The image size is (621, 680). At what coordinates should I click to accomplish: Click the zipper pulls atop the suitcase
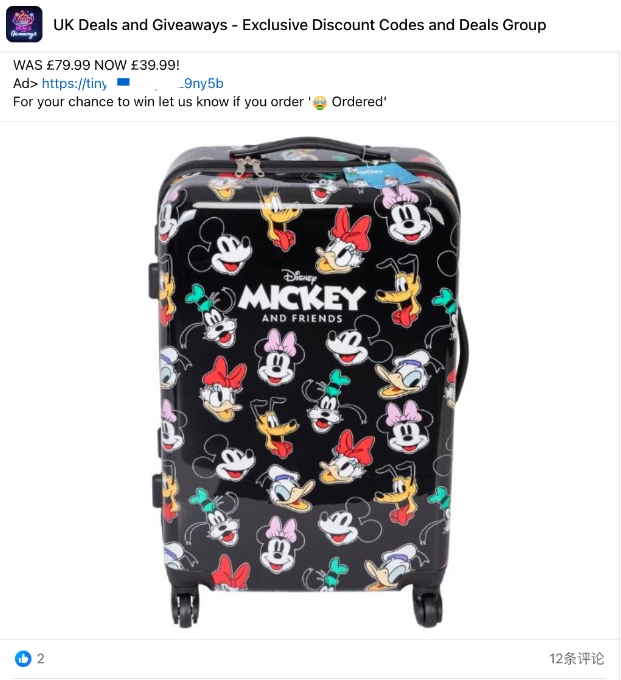(x=248, y=167)
